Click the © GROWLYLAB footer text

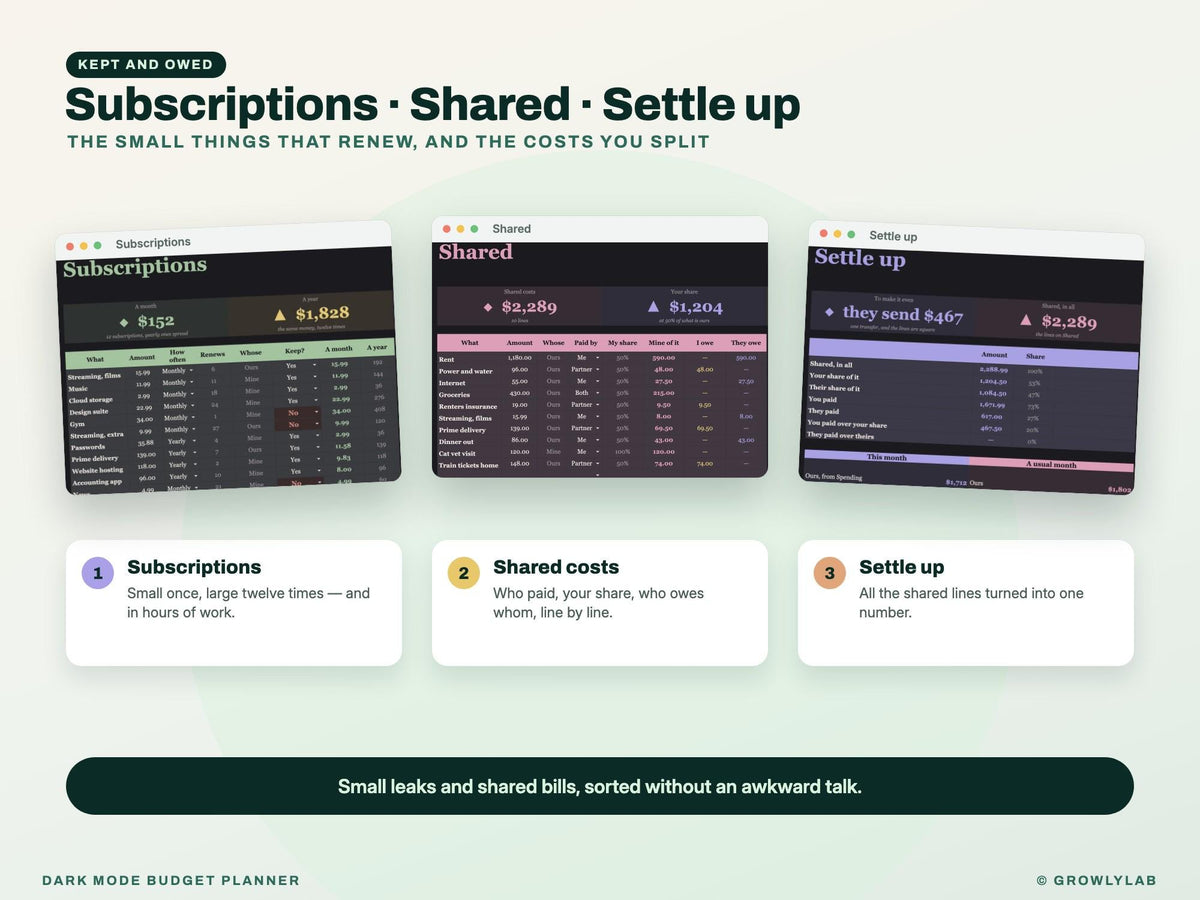pyautogui.click(x=1097, y=881)
